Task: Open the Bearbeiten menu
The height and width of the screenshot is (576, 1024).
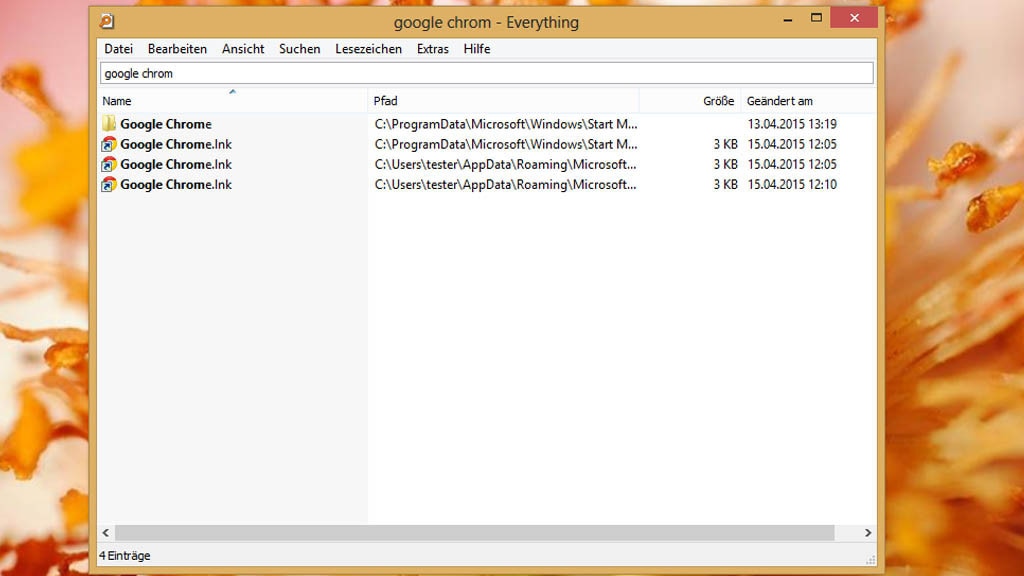Action: coord(177,49)
